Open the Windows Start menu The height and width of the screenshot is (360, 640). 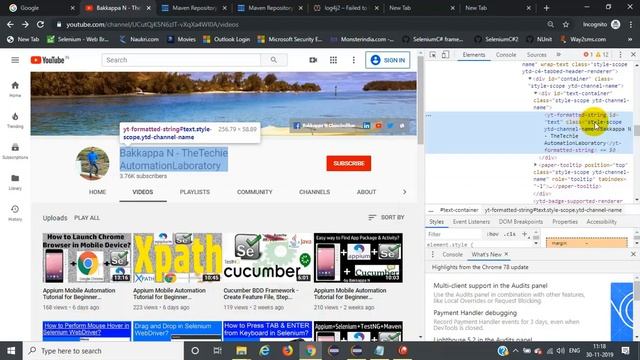[11, 351]
